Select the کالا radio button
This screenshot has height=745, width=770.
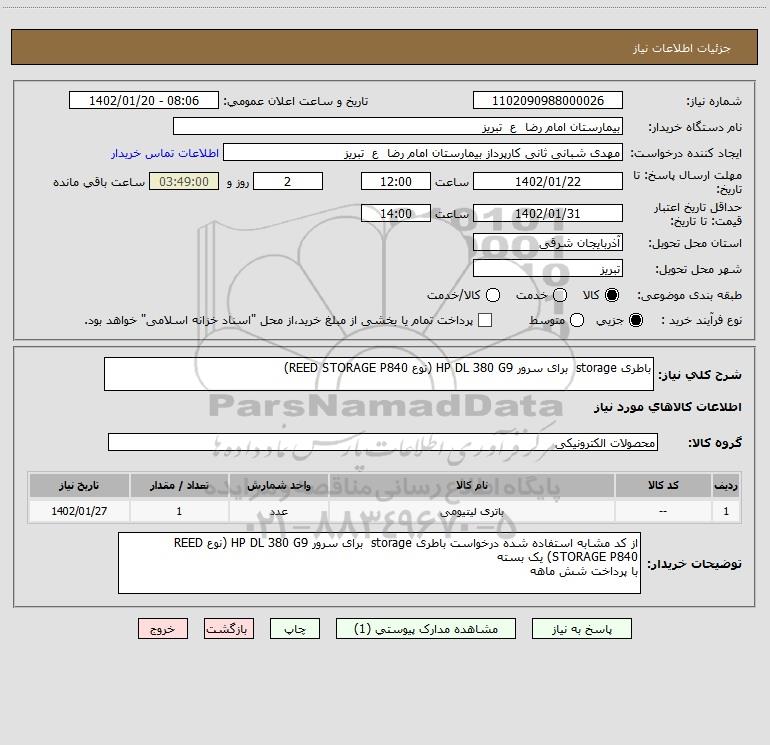[612, 295]
